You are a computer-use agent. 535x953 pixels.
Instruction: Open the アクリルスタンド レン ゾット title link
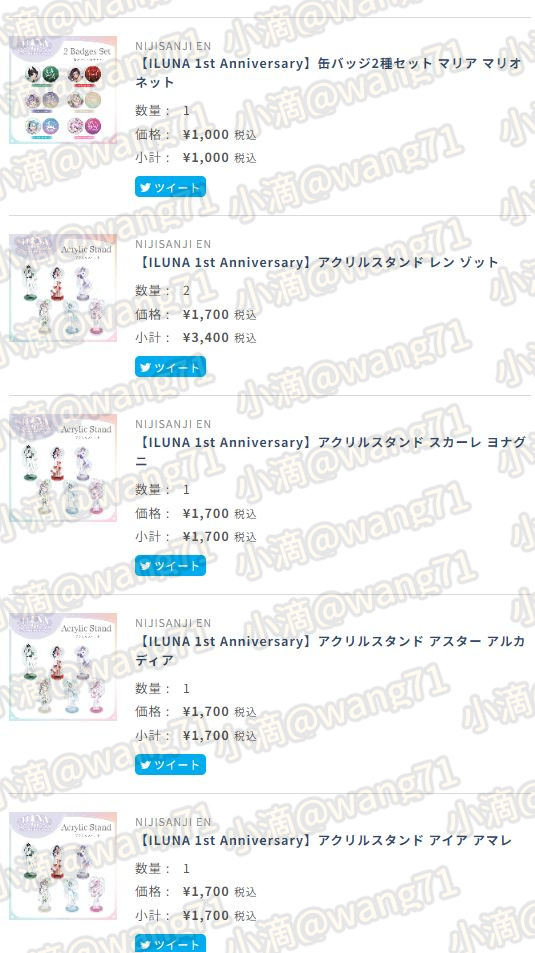coord(317,263)
